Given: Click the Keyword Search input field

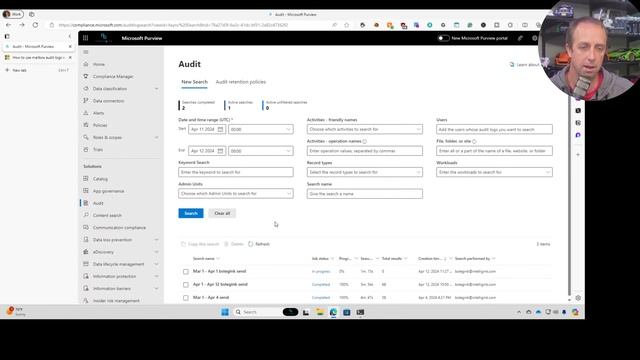Looking at the screenshot, I should click(236, 172).
